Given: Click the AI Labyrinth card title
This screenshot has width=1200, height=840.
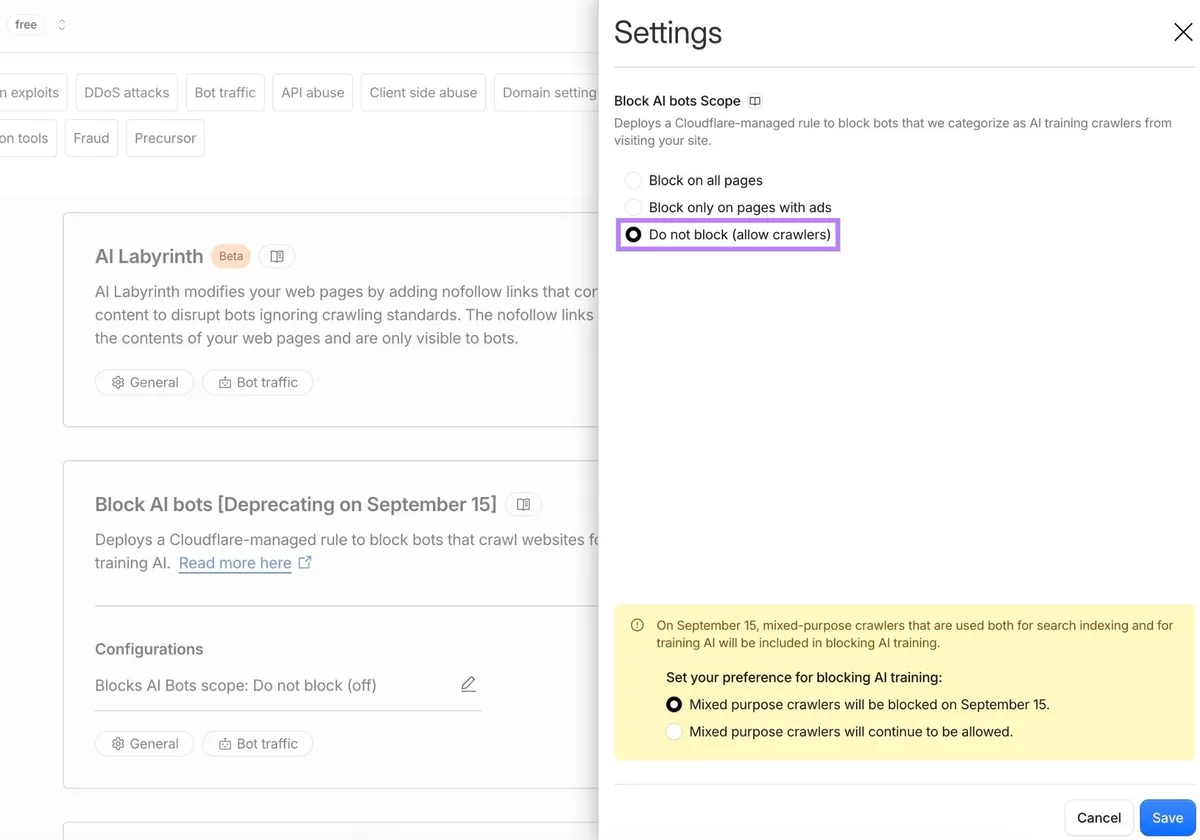Looking at the screenshot, I should 149,256.
